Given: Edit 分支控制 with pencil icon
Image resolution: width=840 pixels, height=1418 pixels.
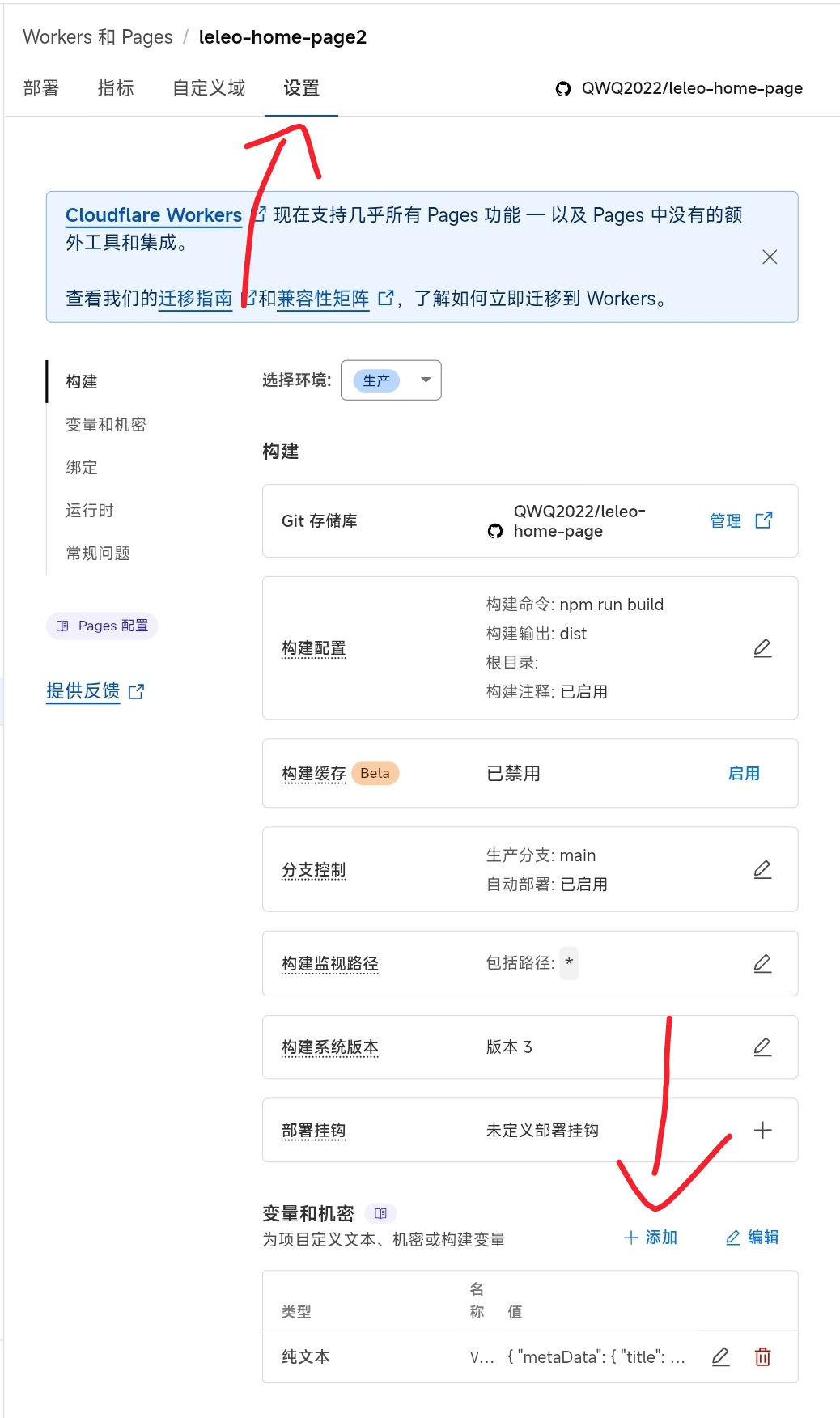Looking at the screenshot, I should tap(762, 870).
